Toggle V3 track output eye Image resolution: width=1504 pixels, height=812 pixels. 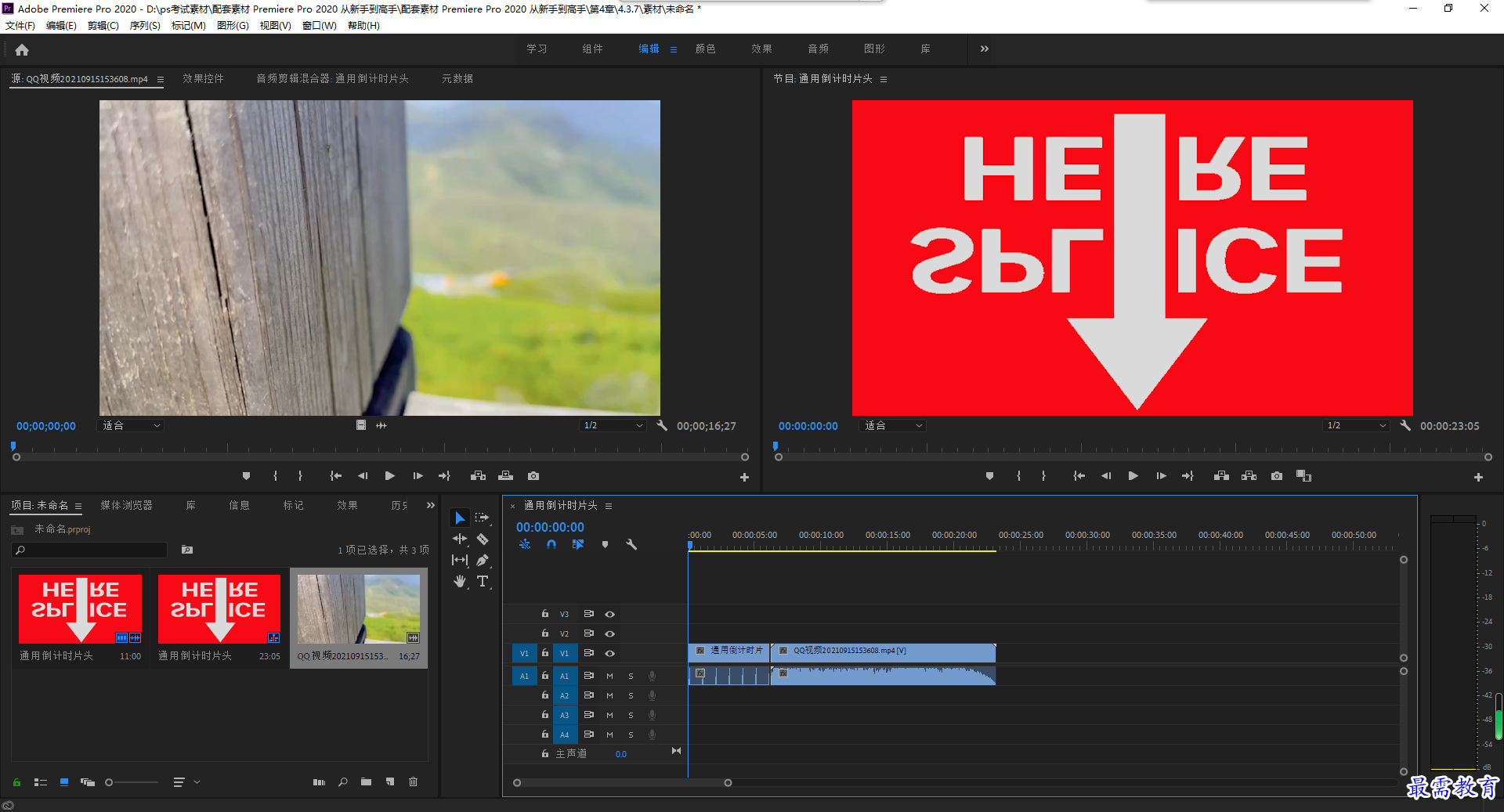coord(609,614)
